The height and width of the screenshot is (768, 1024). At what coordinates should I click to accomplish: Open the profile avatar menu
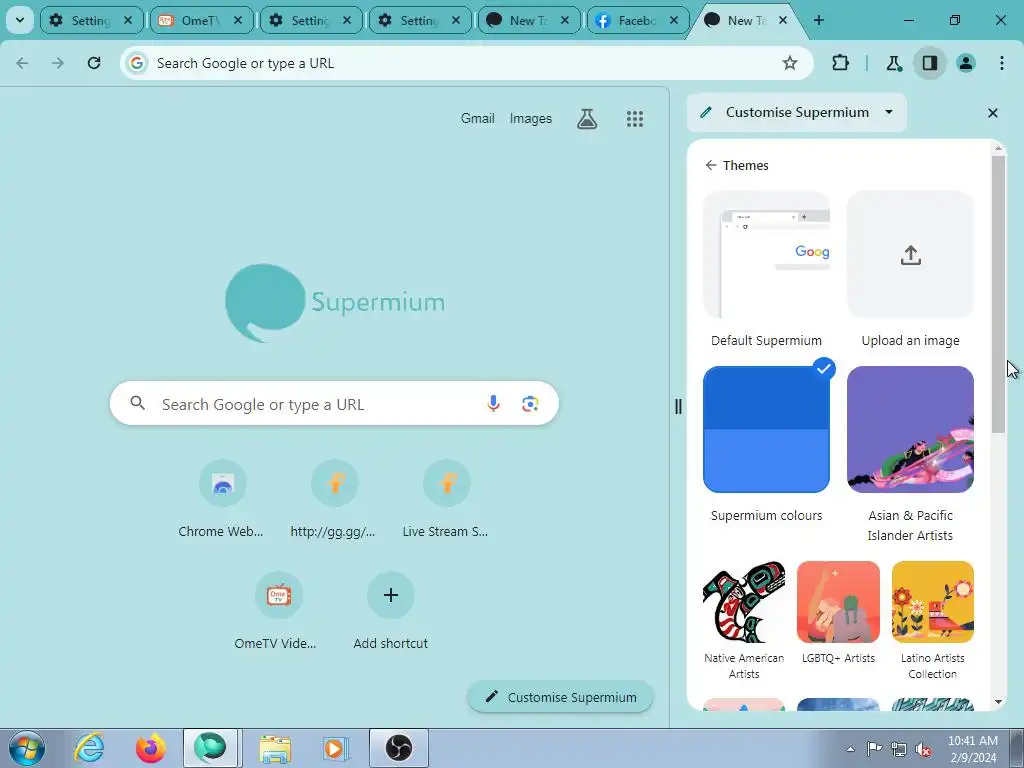(x=965, y=63)
